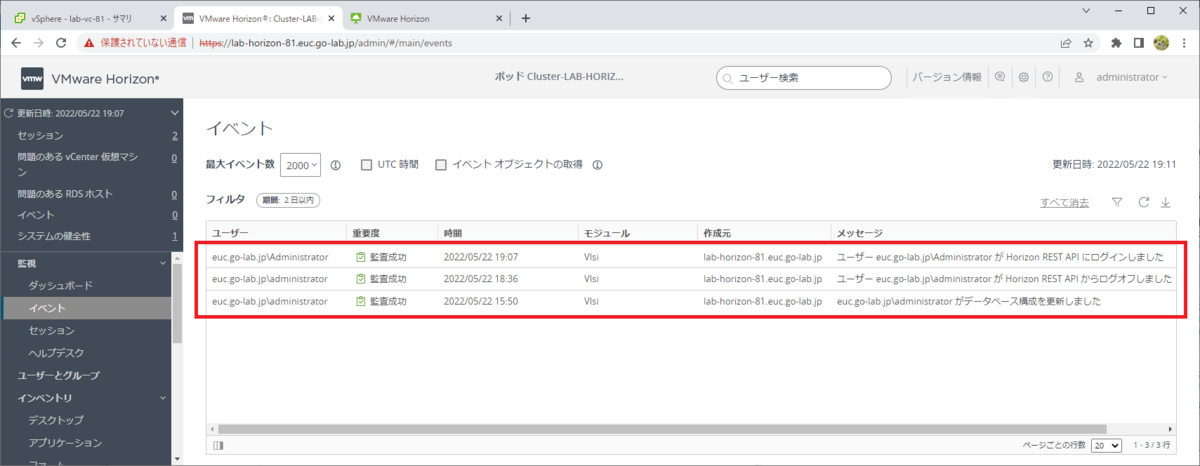The image size is (1200, 466).
Task: Go back using the browser back arrow
Action: (x=16, y=43)
